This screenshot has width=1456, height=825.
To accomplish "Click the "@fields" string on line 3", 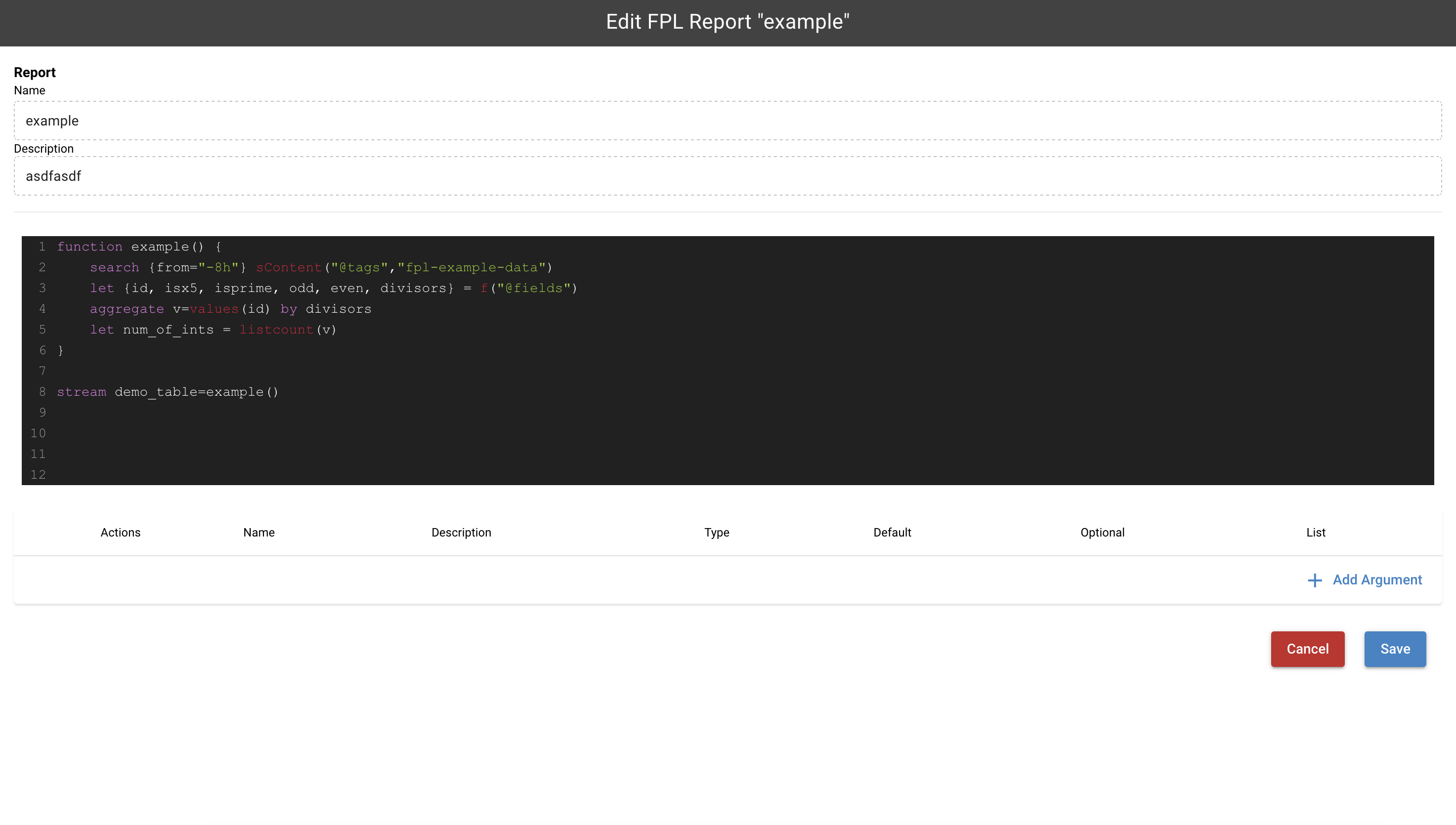I will [x=533, y=289].
